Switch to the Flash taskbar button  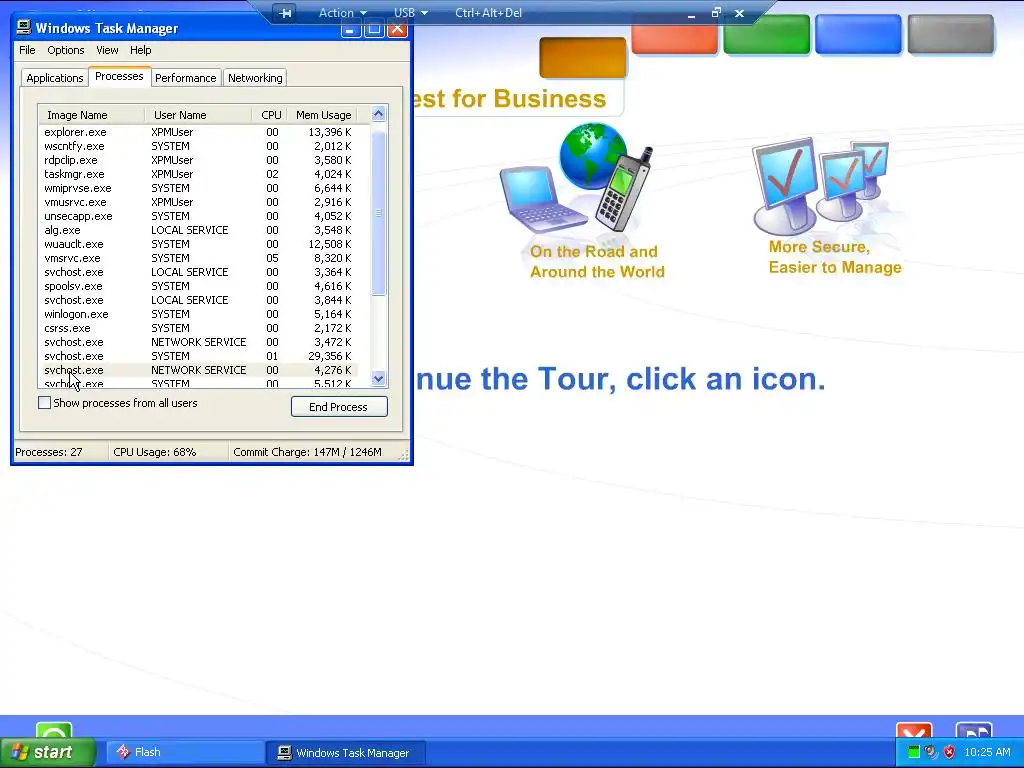tap(184, 752)
